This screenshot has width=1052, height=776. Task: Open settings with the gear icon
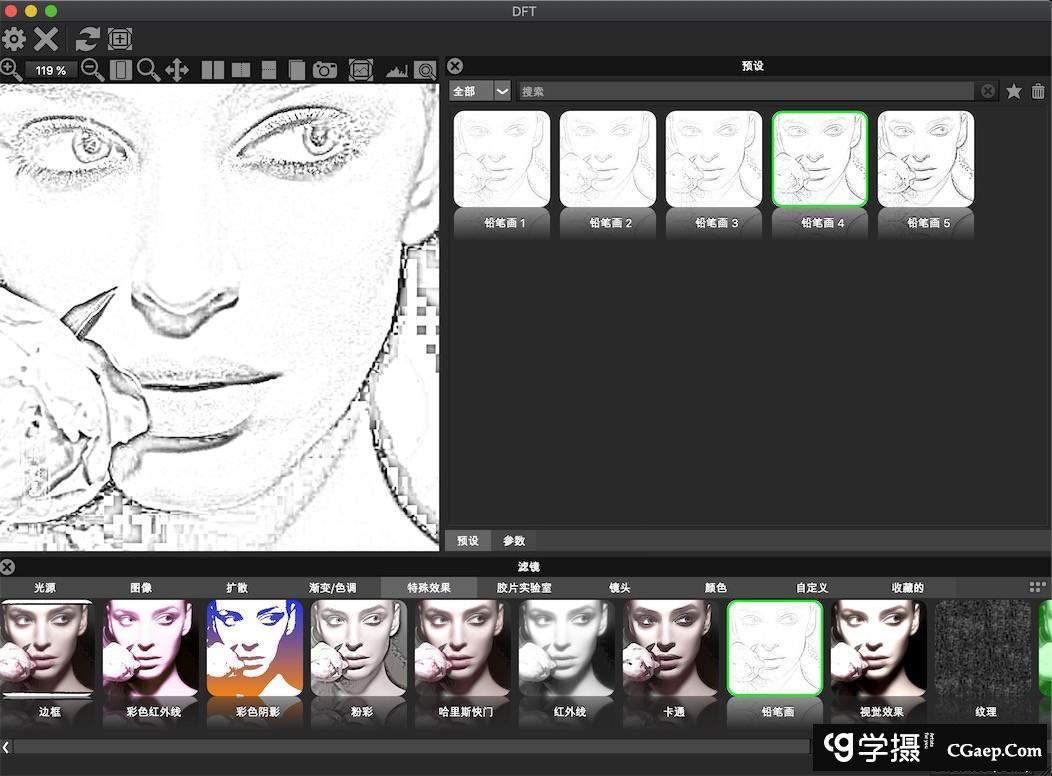click(x=14, y=39)
